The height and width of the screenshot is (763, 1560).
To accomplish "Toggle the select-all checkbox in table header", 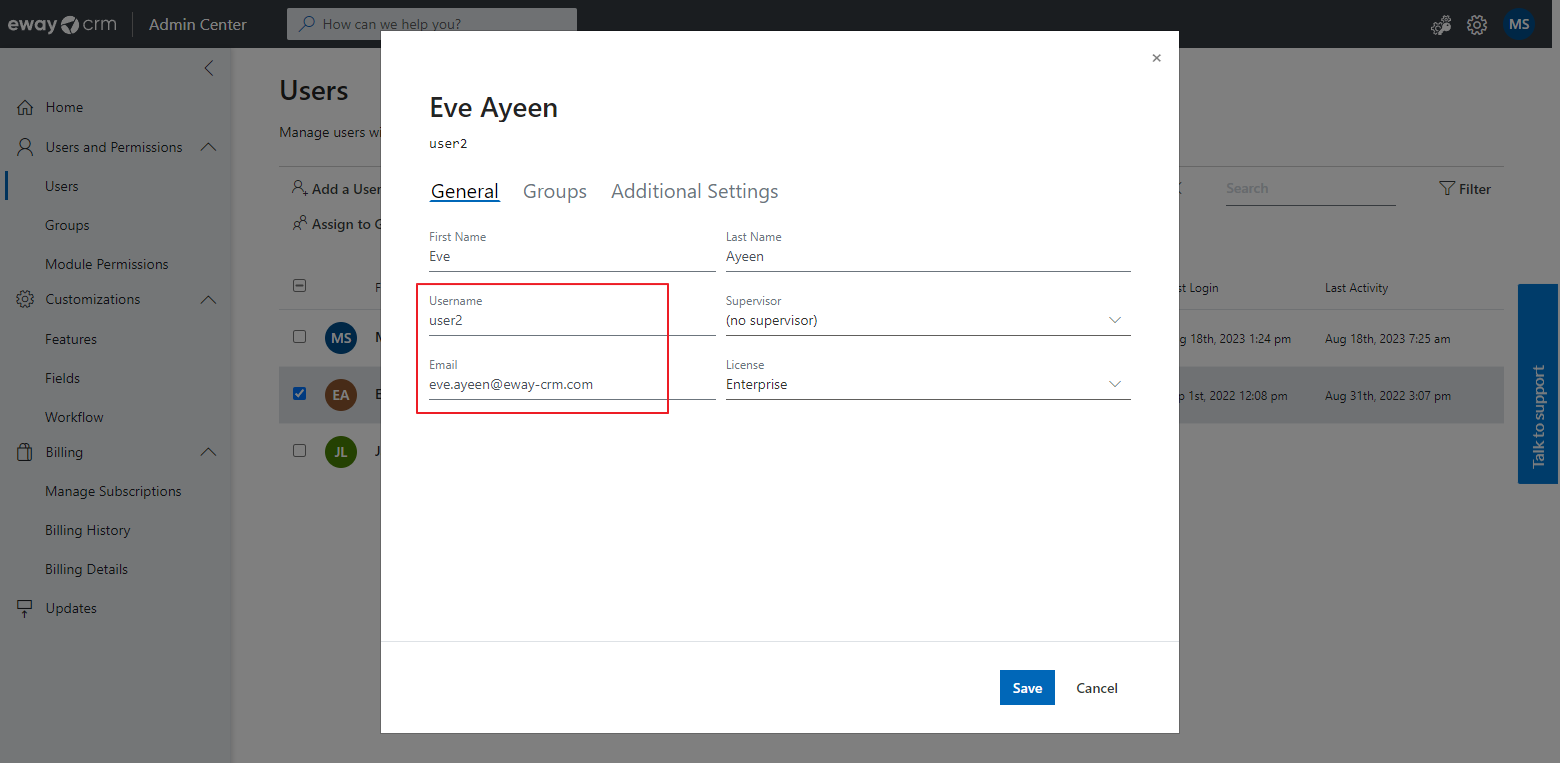I will (x=299, y=286).
